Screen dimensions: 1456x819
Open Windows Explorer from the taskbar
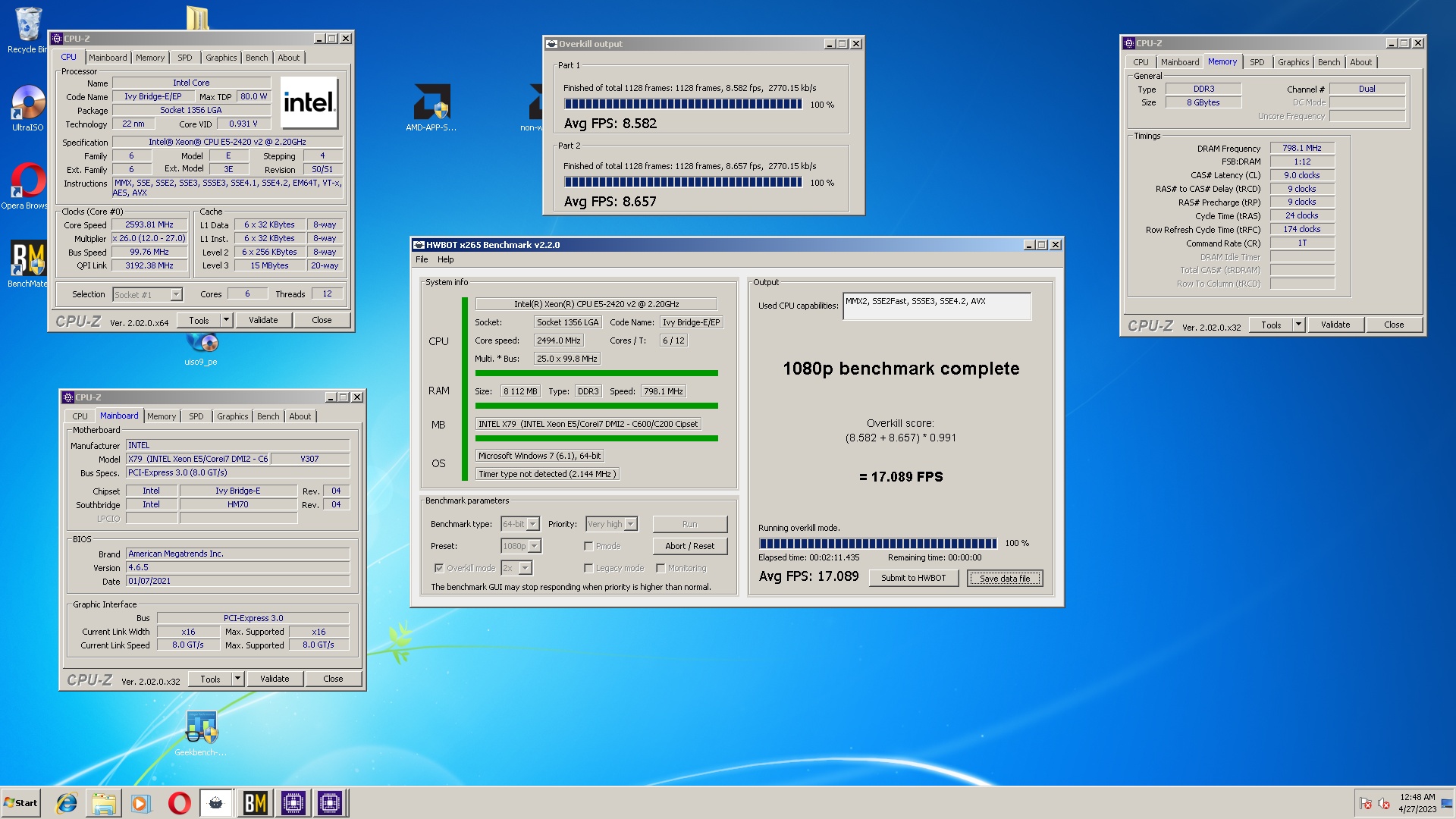pos(104,803)
